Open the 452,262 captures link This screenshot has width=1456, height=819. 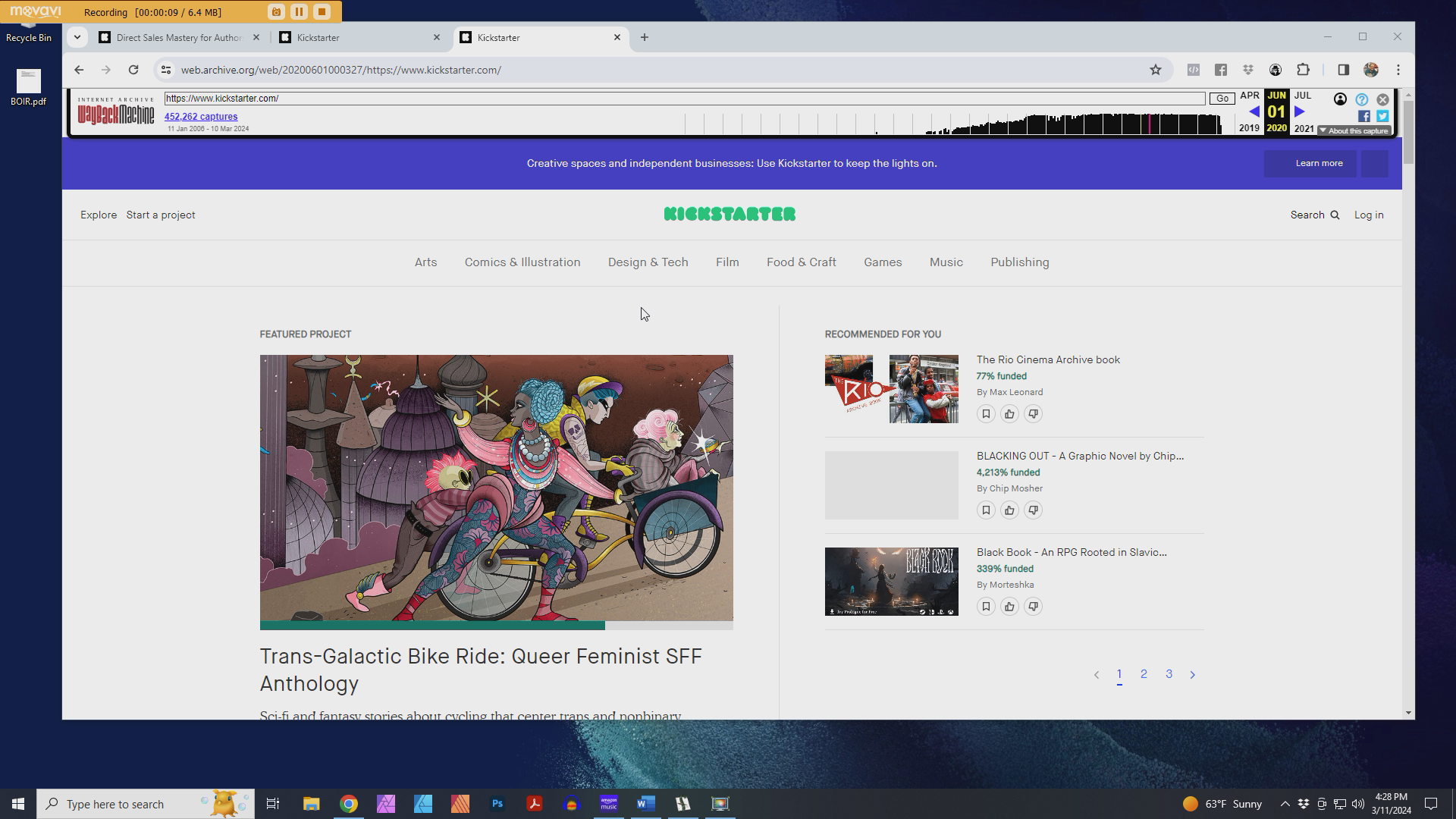point(201,117)
